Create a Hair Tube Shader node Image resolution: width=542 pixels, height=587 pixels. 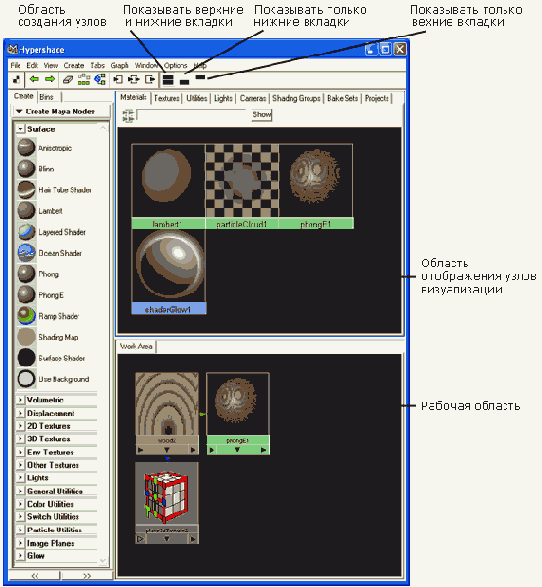click(54, 190)
